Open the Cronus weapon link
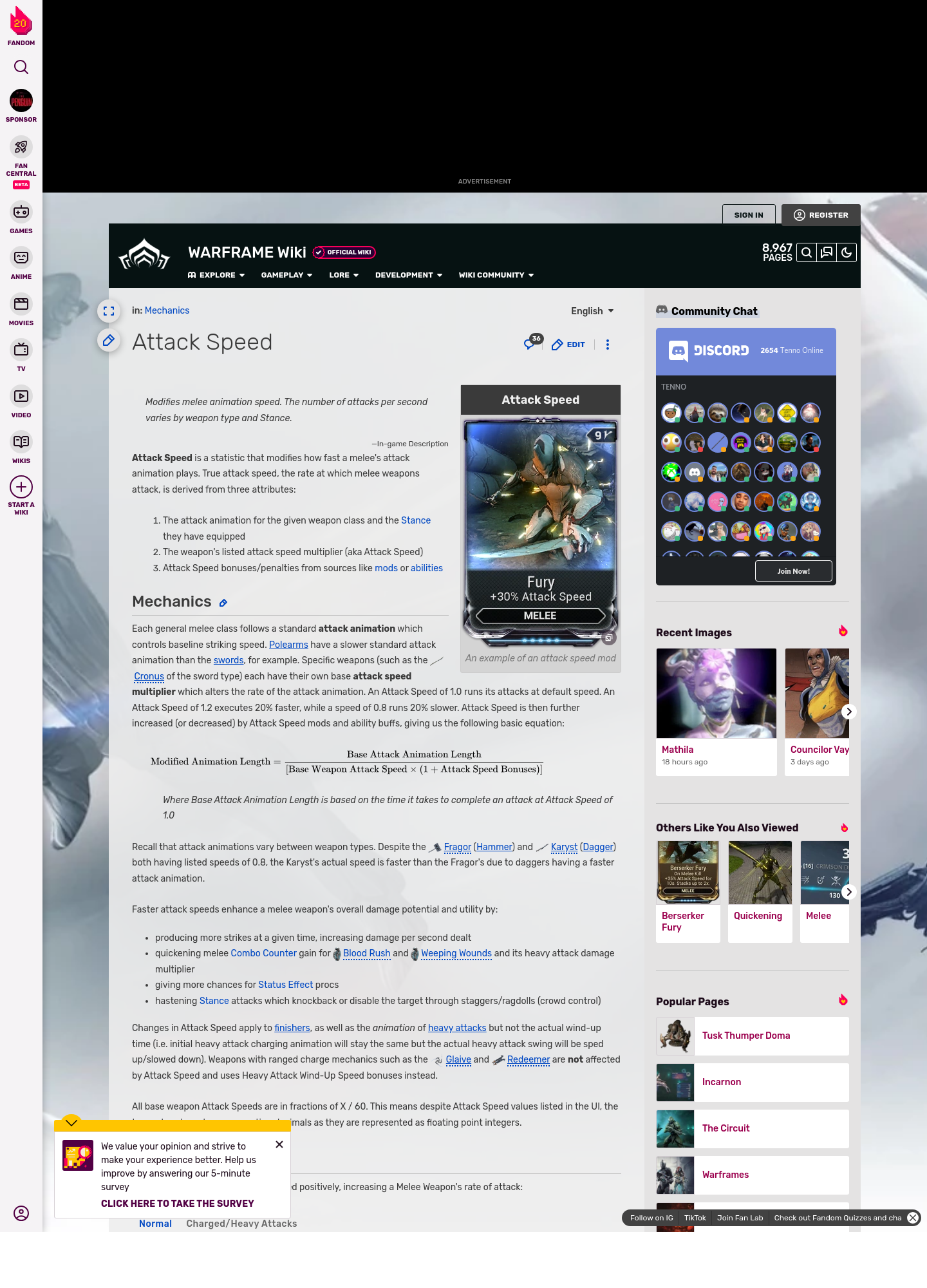The height and width of the screenshot is (1288, 927). coord(149,676)
